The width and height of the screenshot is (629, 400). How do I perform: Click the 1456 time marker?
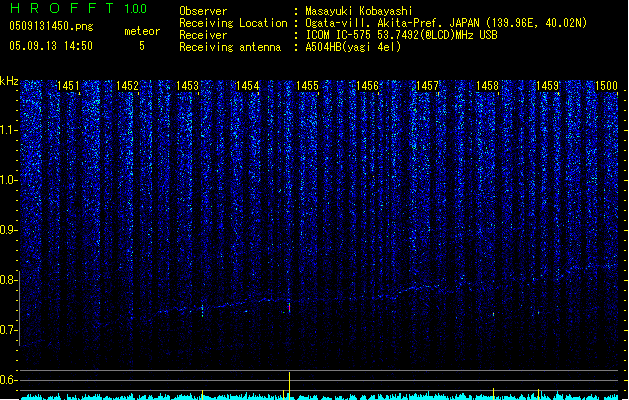coord(367,85)
